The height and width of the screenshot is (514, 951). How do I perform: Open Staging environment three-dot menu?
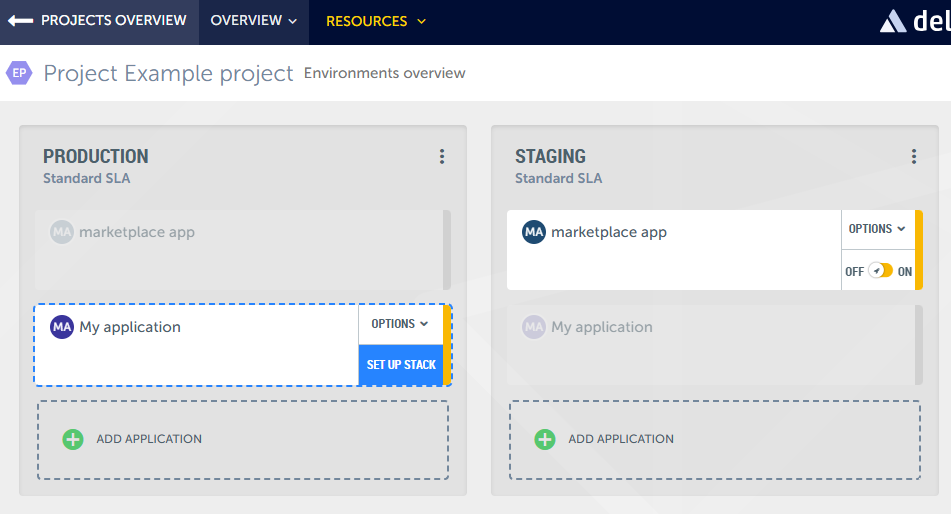click(x=914, y=156)
